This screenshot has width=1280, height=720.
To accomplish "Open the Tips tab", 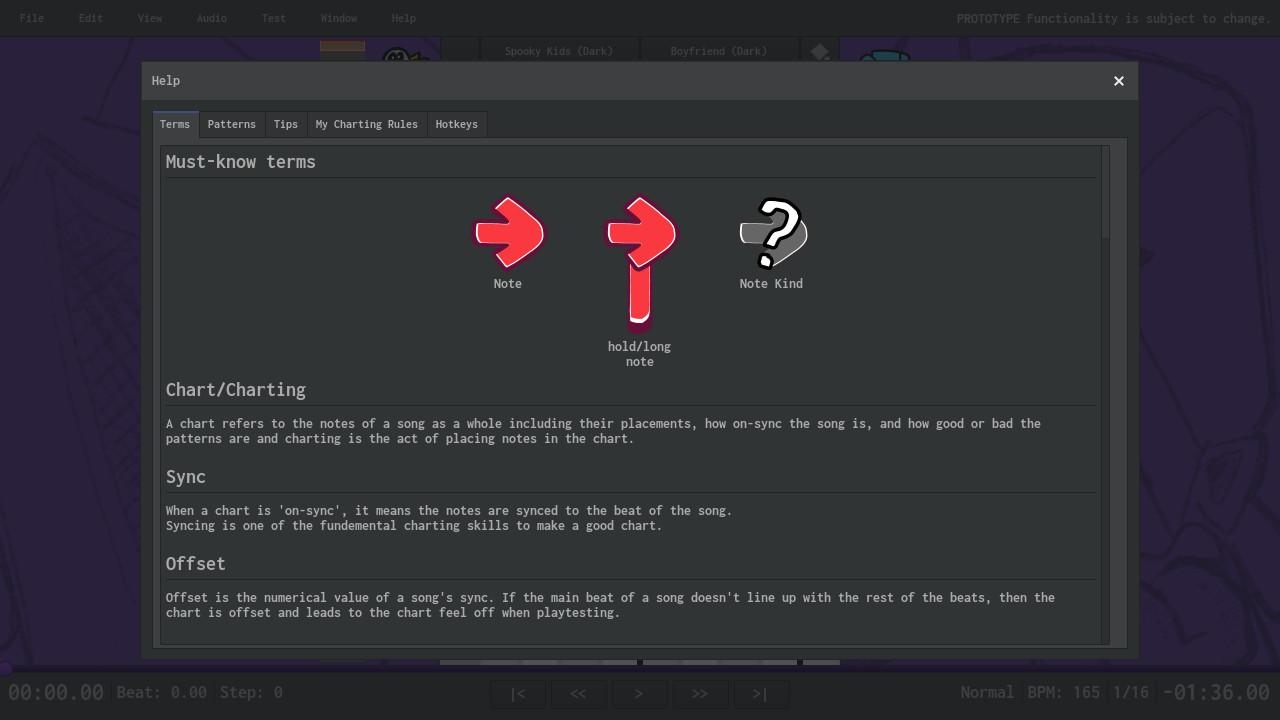I will point(286,124).
